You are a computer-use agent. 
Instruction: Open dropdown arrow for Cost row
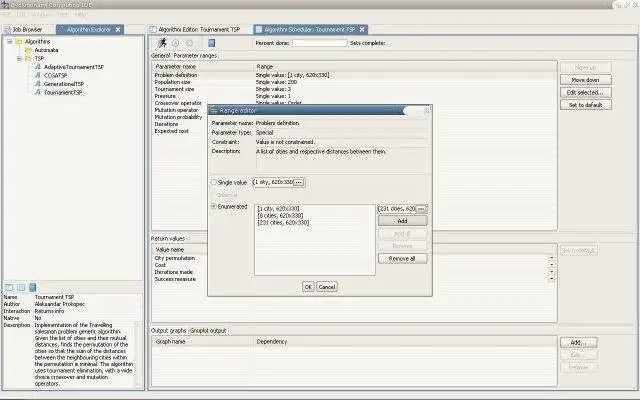coord(552,265)
